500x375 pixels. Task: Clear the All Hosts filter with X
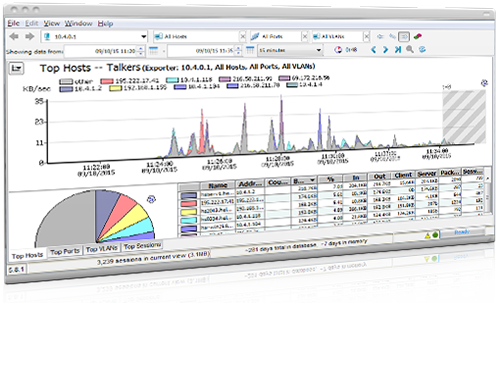(243, 36)
